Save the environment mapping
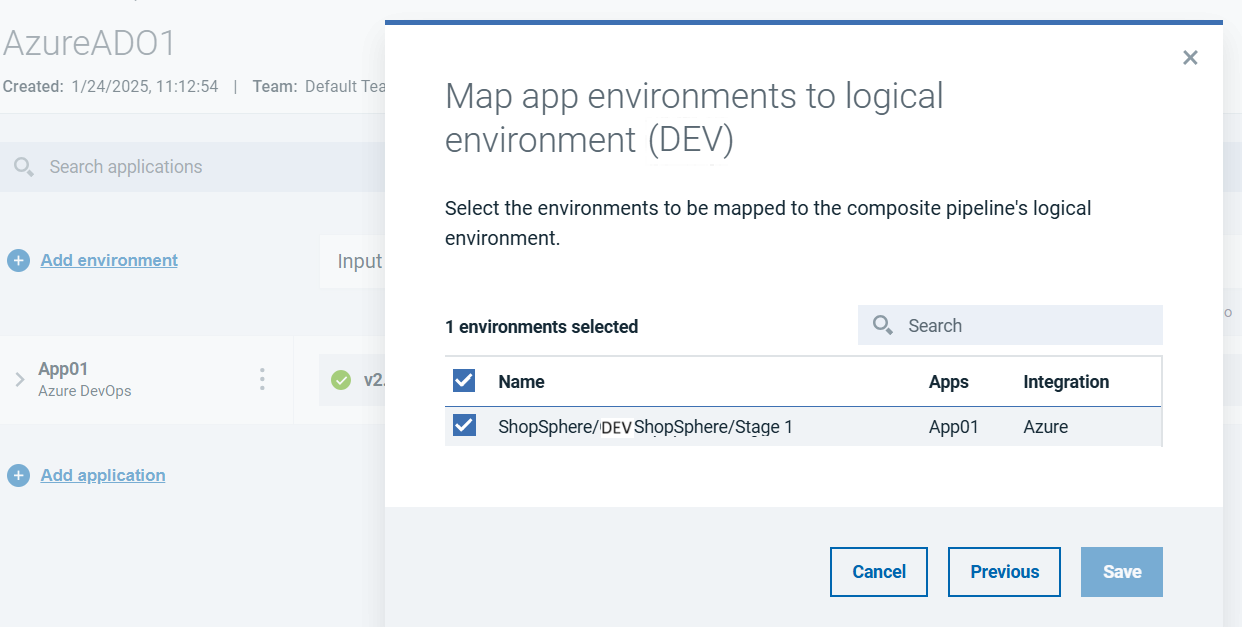Screen dimensions: 1242x627 click(x=1121, y=572)
